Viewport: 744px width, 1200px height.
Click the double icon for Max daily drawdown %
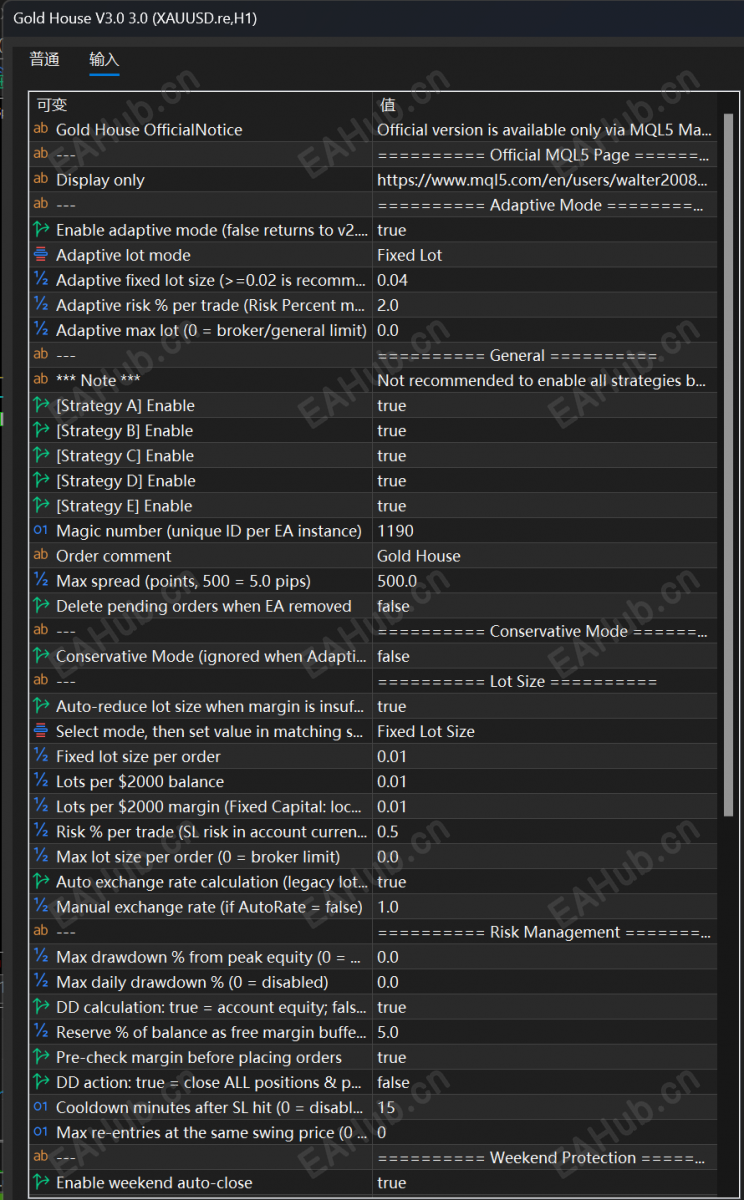coord(41,982)
